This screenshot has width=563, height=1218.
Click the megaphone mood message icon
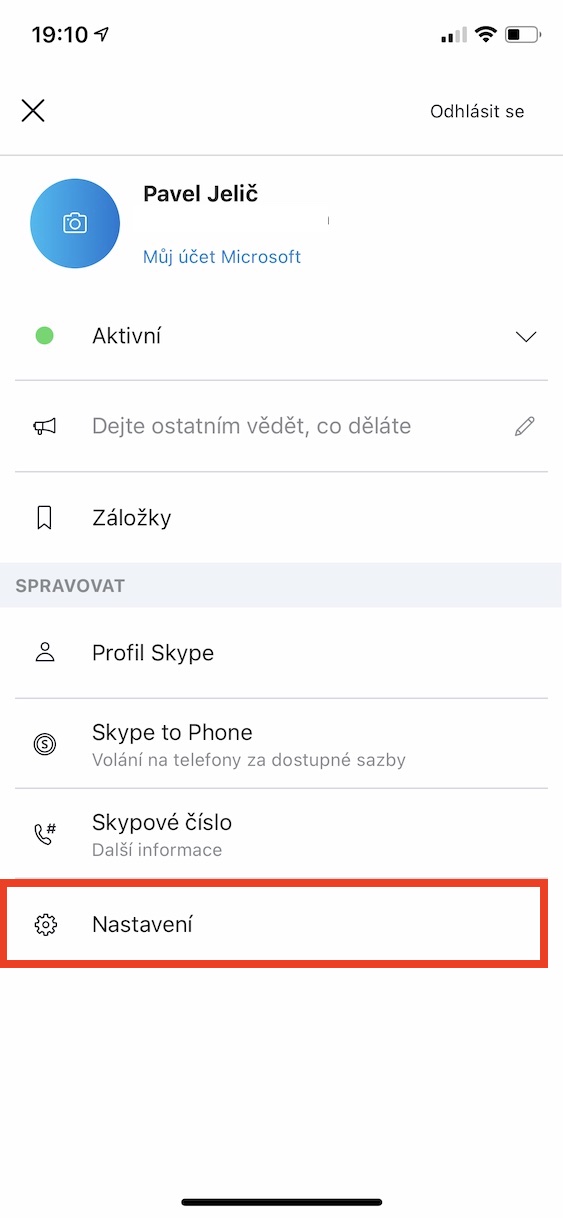44,427
